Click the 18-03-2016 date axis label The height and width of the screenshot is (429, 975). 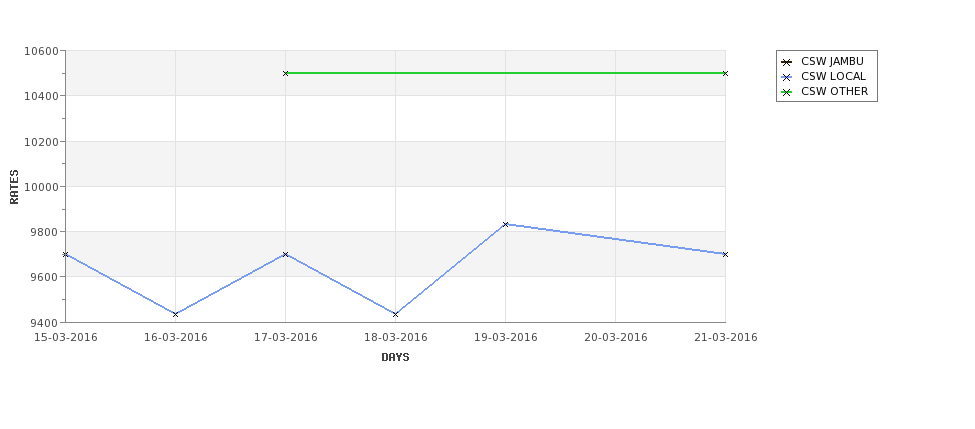tap(395, 338)
